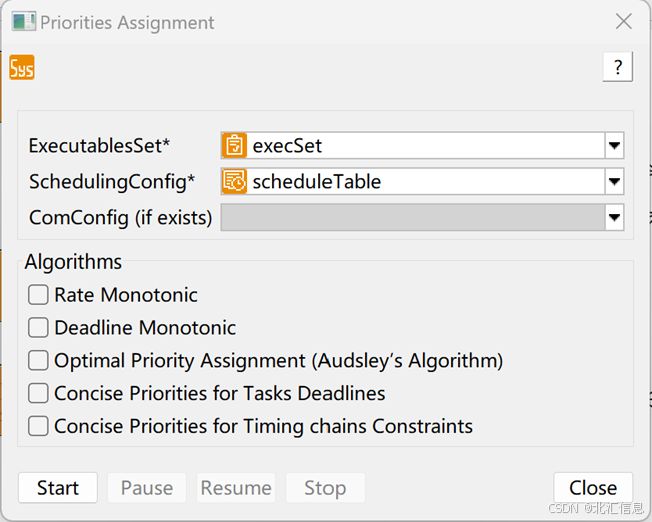652x522 pixels.
Task: Expand the ComConfig dropdown arrow
Action: [614, 217]
